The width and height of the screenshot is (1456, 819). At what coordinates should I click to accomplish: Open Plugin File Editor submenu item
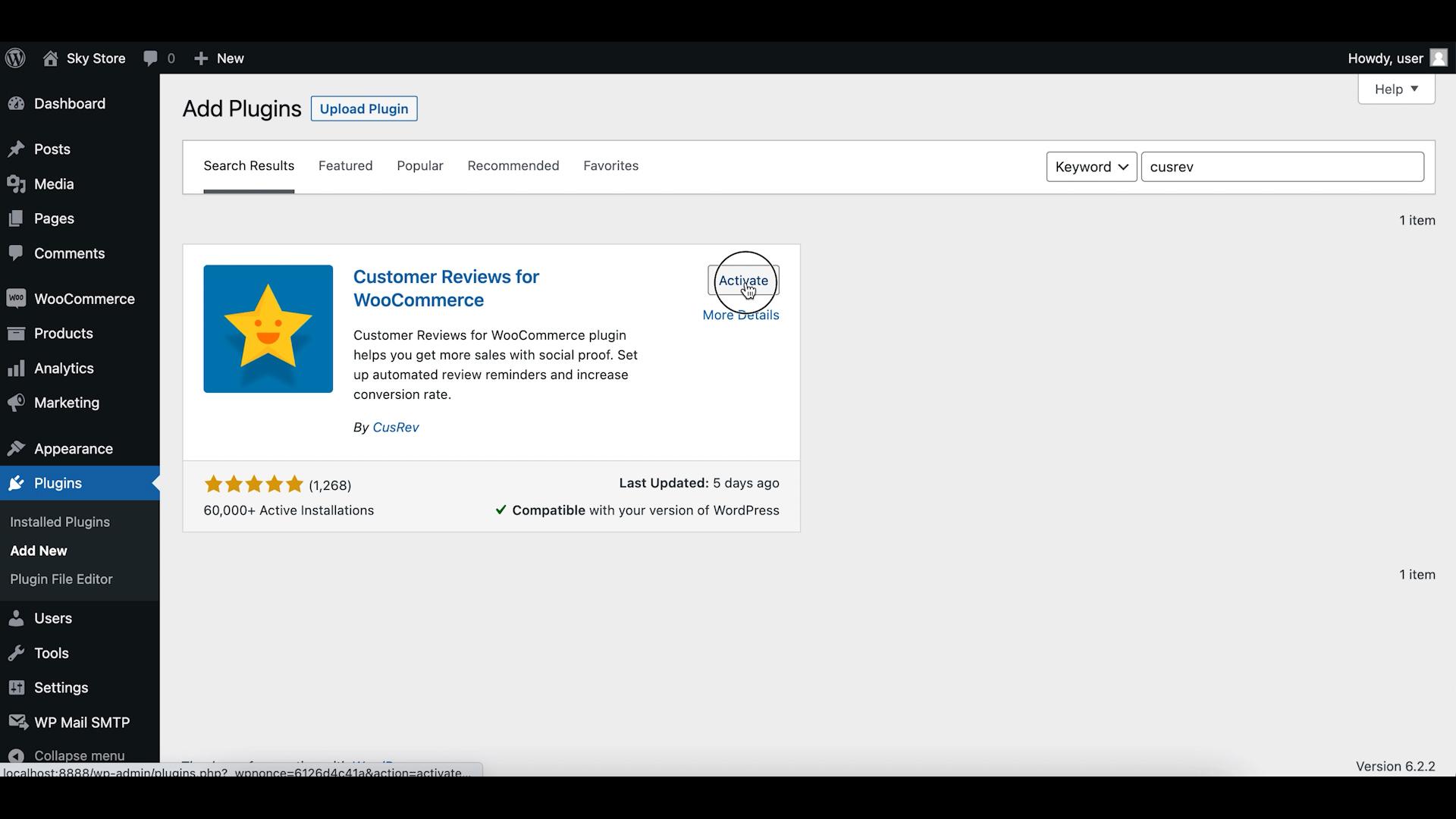[61, 579]
